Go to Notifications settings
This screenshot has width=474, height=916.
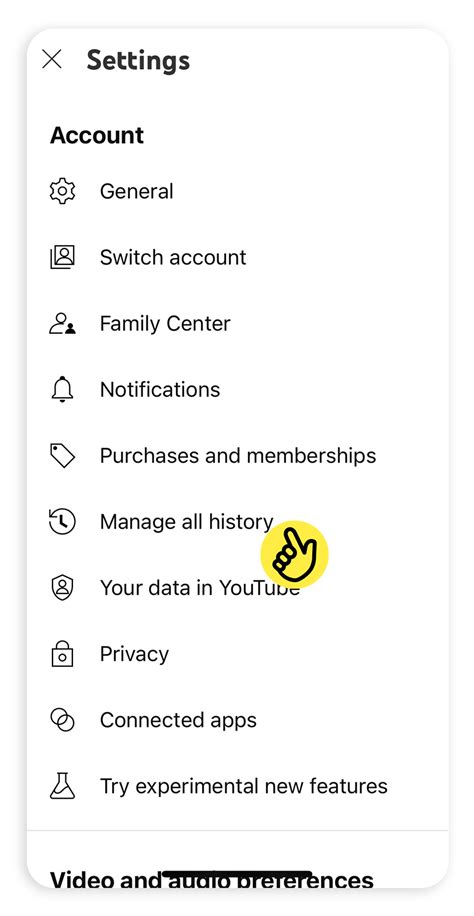237,390
